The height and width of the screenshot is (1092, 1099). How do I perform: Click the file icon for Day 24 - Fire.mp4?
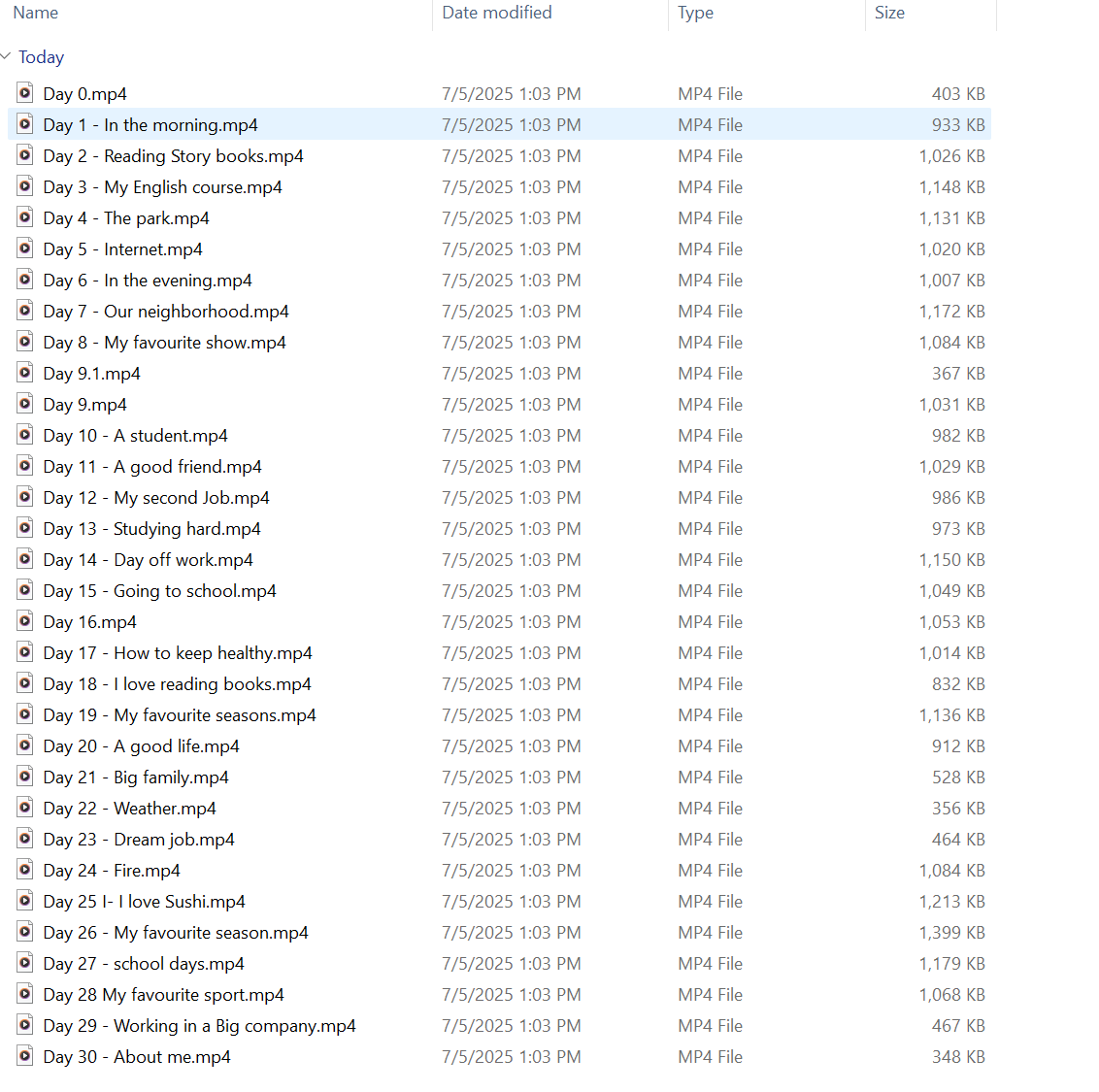click(x=25, y=870)
